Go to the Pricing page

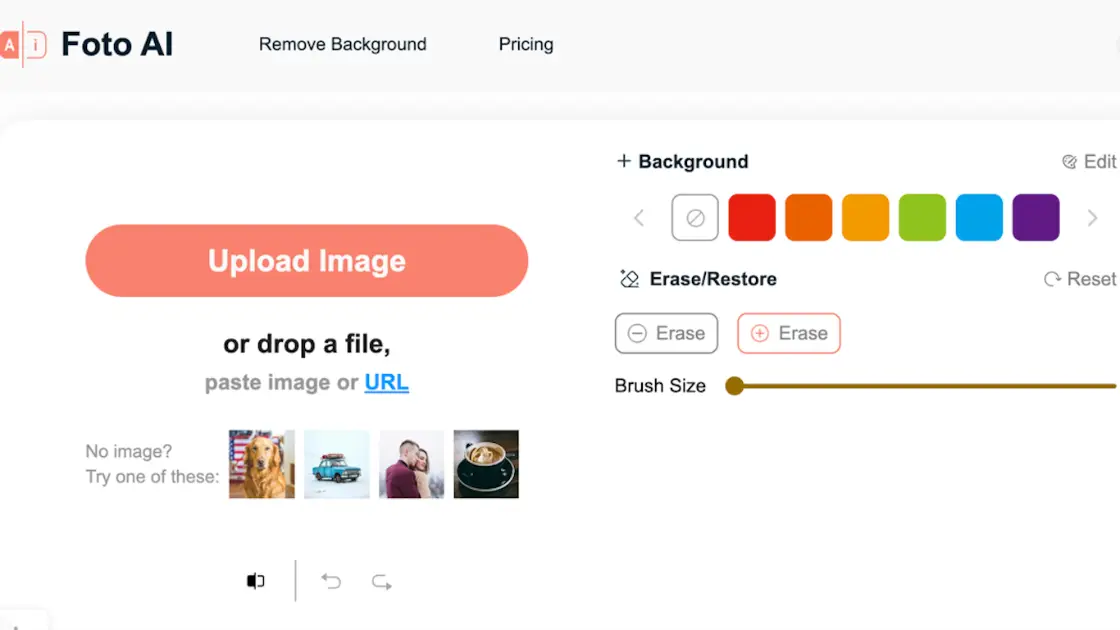526,44
